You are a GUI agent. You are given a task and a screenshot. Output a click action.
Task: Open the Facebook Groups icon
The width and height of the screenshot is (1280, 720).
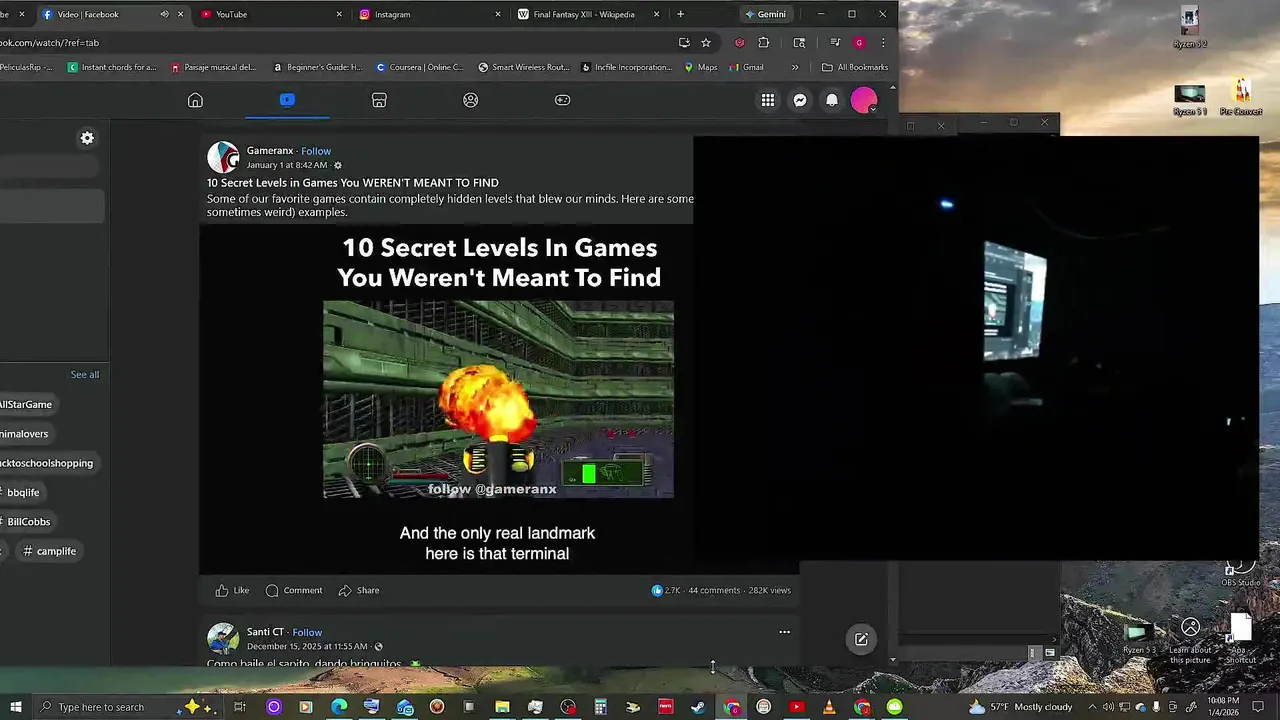tap(471, 100)
